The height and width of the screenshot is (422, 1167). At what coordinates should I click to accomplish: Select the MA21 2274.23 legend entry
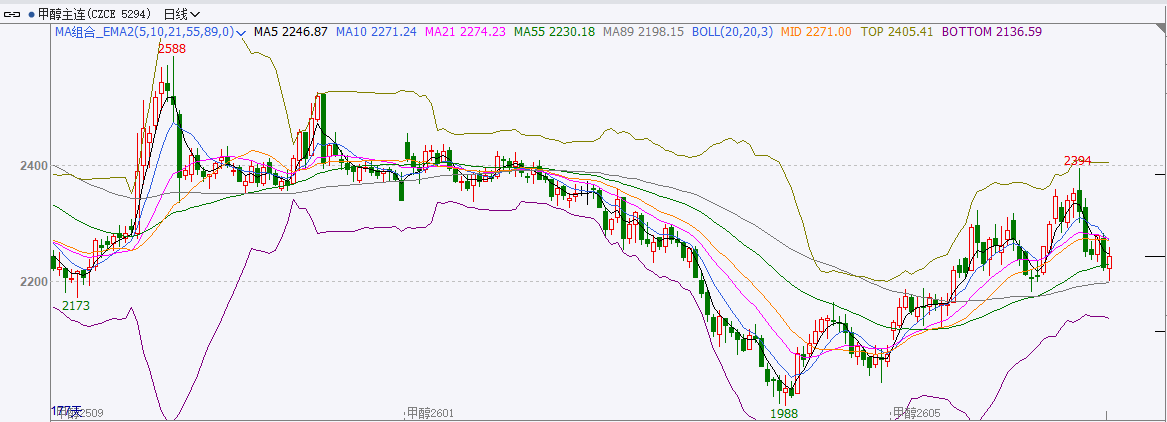click(x=465, y=32)
